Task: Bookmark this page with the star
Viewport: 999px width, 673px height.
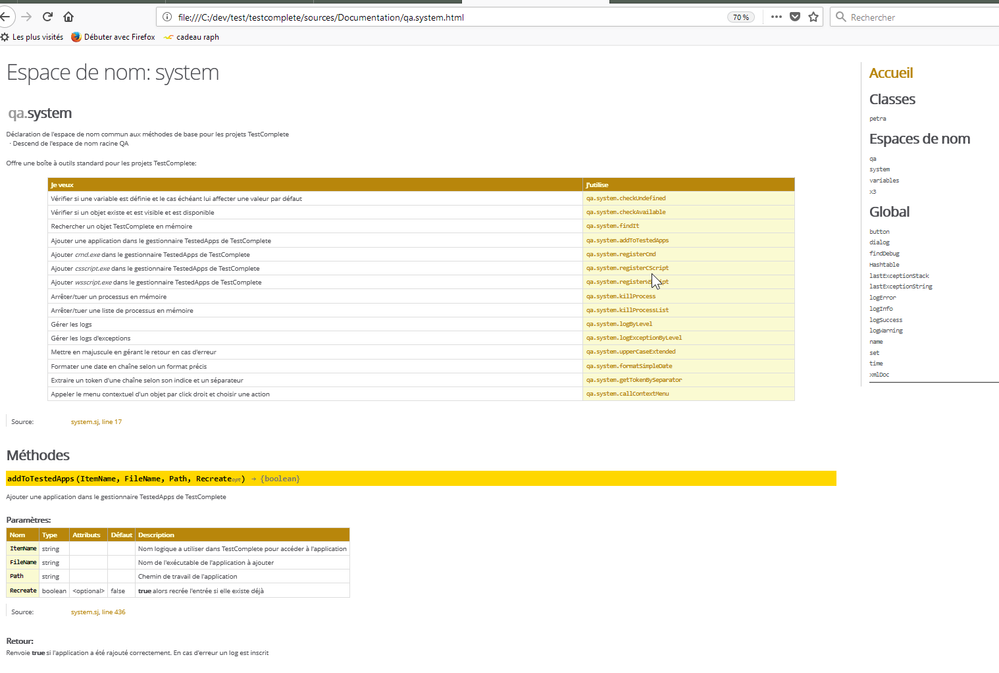Action: click(x=814, y=17)
